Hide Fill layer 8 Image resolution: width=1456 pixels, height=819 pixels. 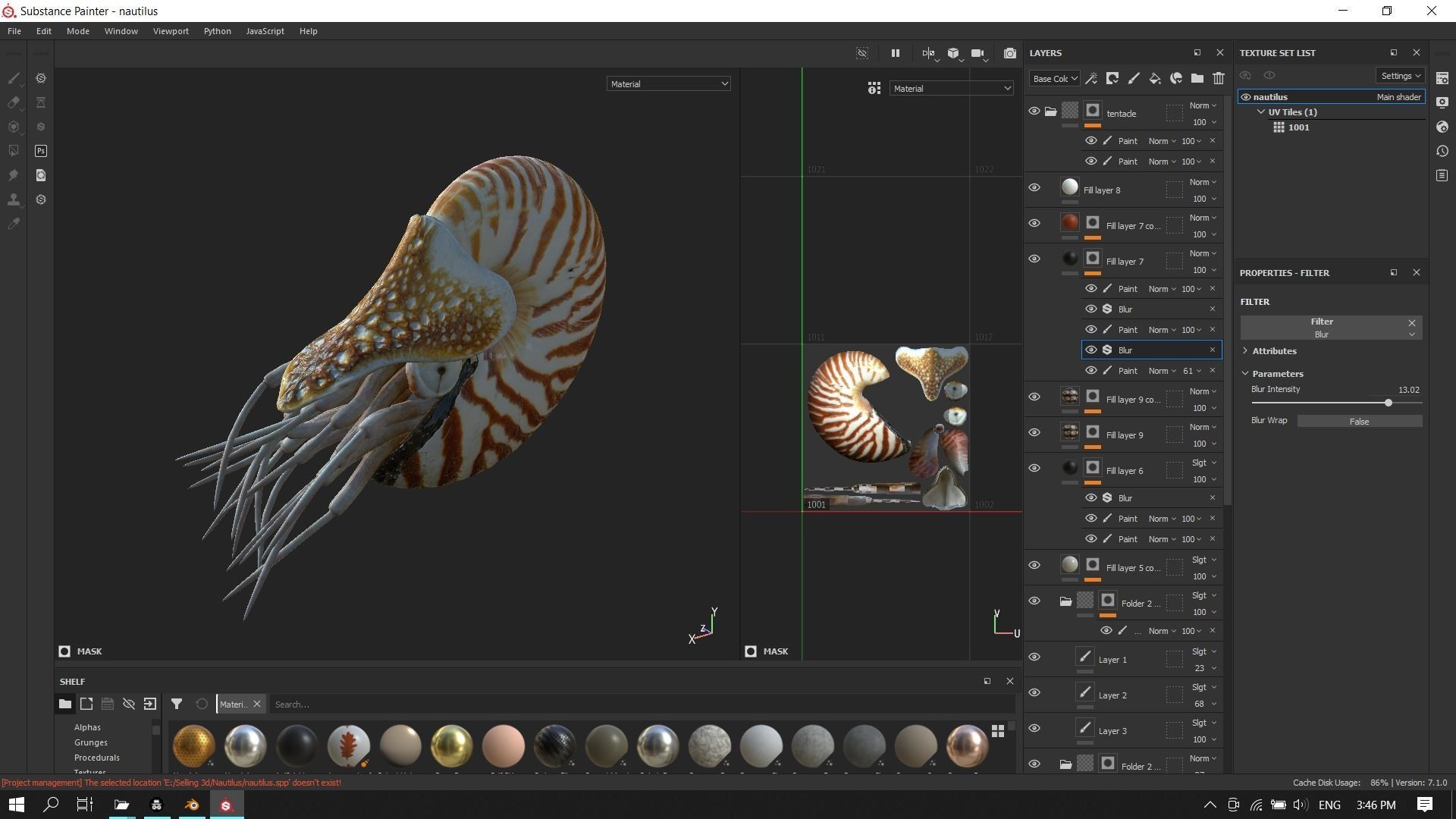click(1034, 188)
